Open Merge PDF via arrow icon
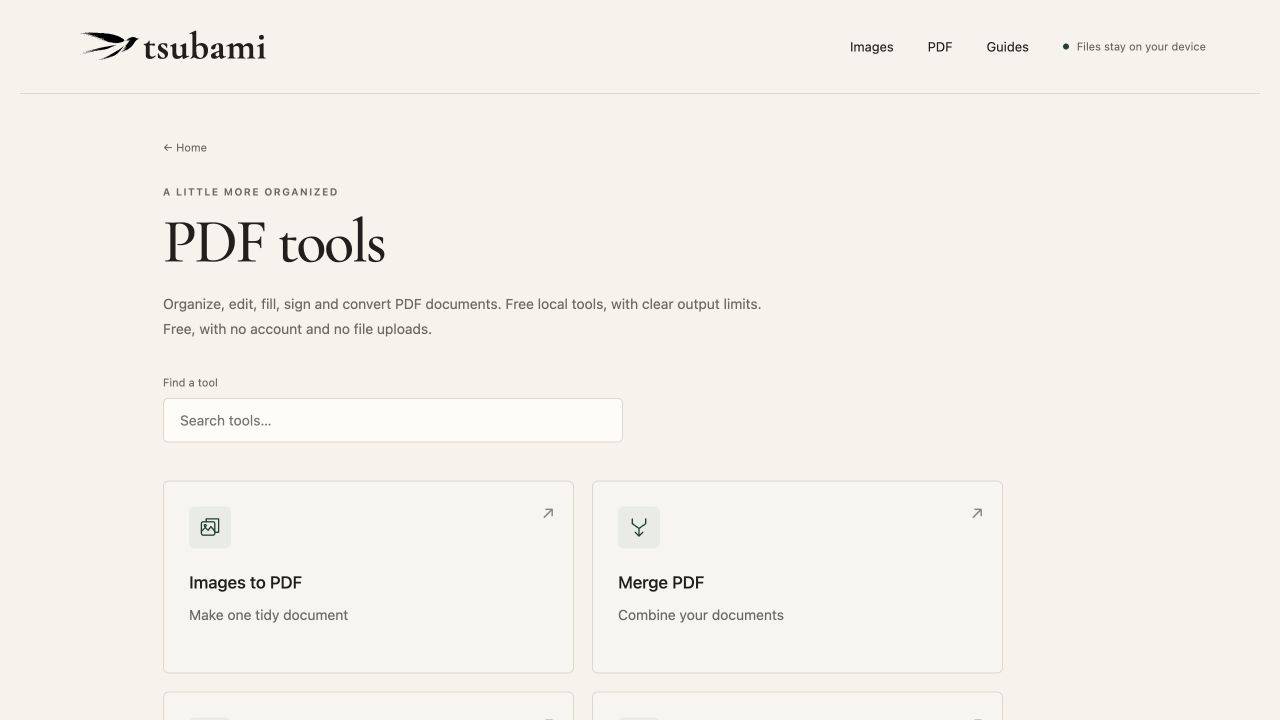 [977, 513]
